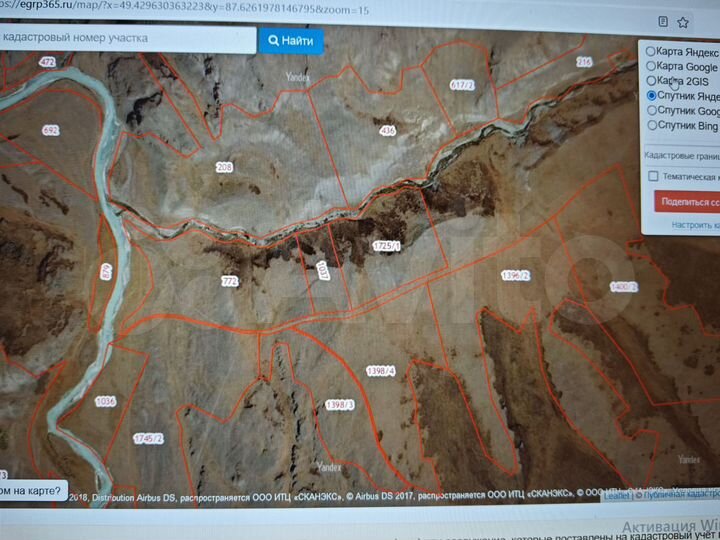Click the reader view icon in address bar
This screenshot has height=540, width=720.
[663, 20]
